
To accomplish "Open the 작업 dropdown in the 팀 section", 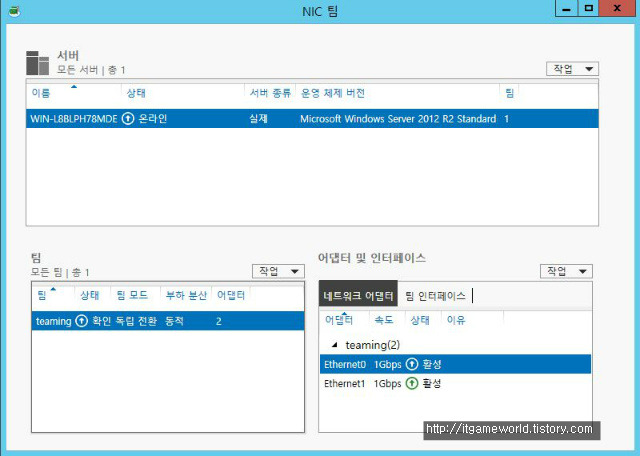I will pyautogui.click(x=278, y=271).
